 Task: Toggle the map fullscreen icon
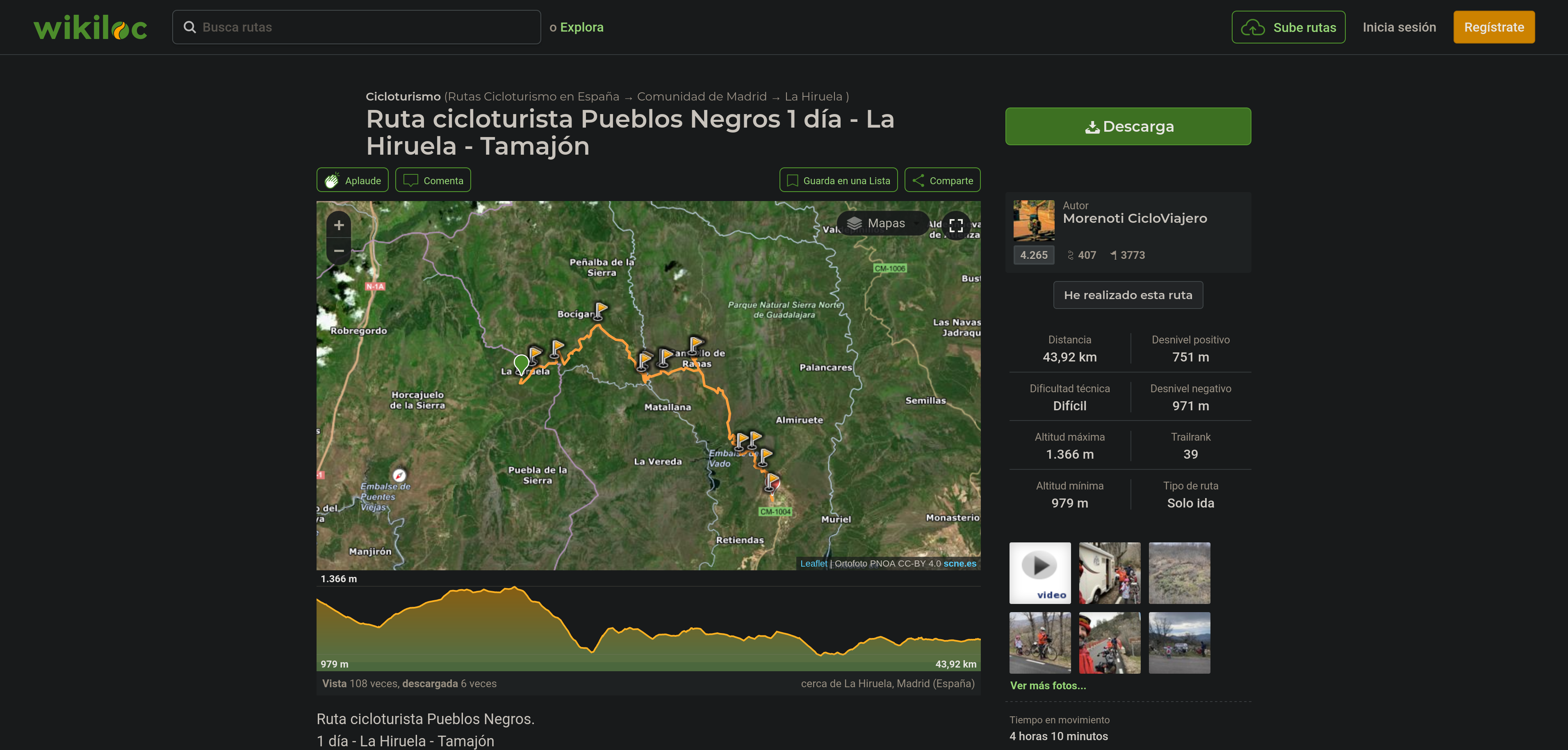[956, 225]
